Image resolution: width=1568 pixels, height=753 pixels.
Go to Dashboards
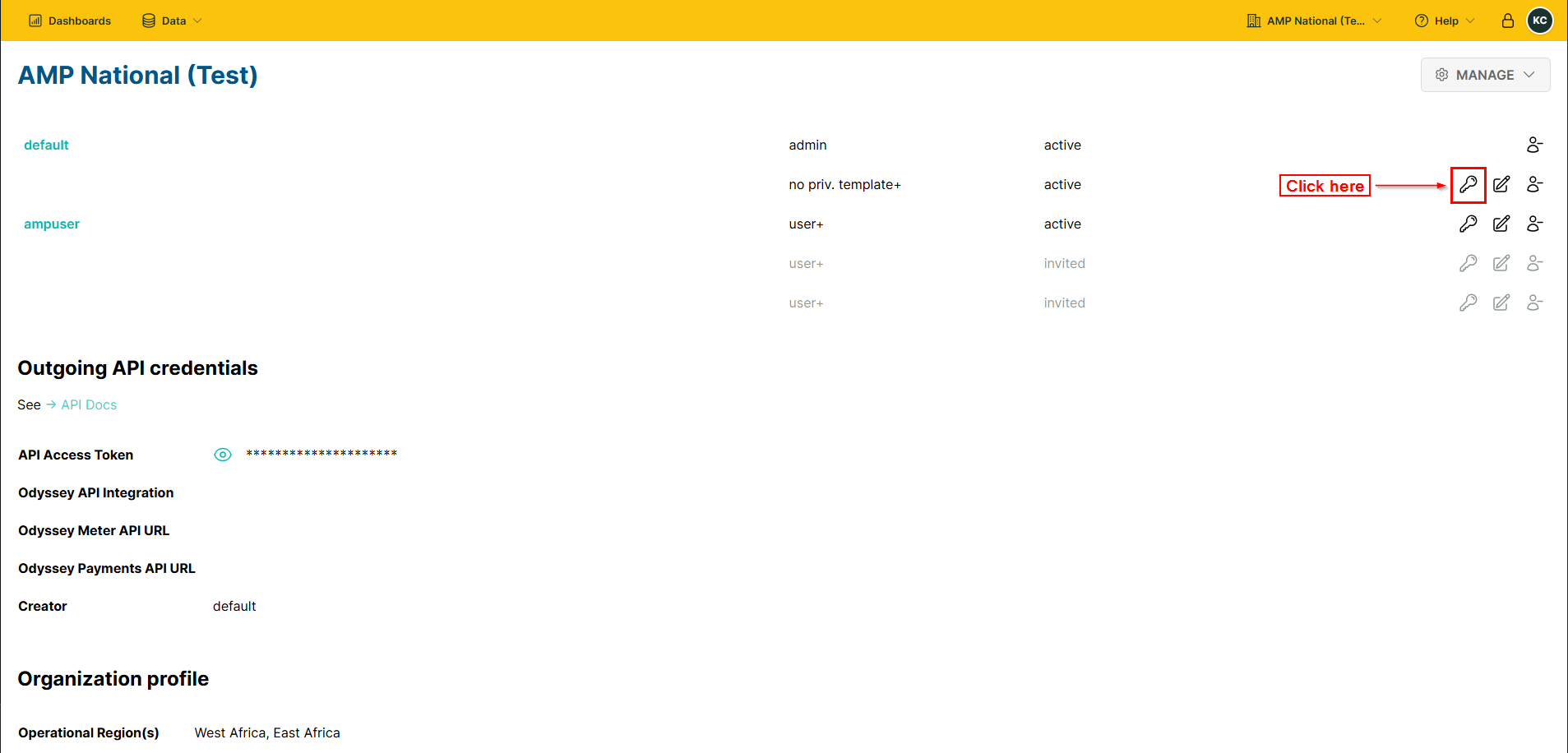[x=70, y=21]
